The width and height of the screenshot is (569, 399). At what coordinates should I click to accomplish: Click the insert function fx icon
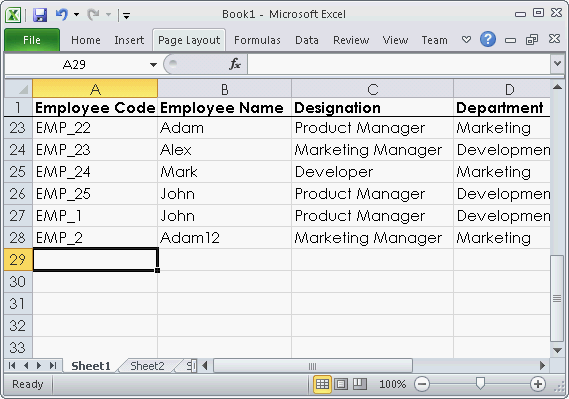click(235, 64)
